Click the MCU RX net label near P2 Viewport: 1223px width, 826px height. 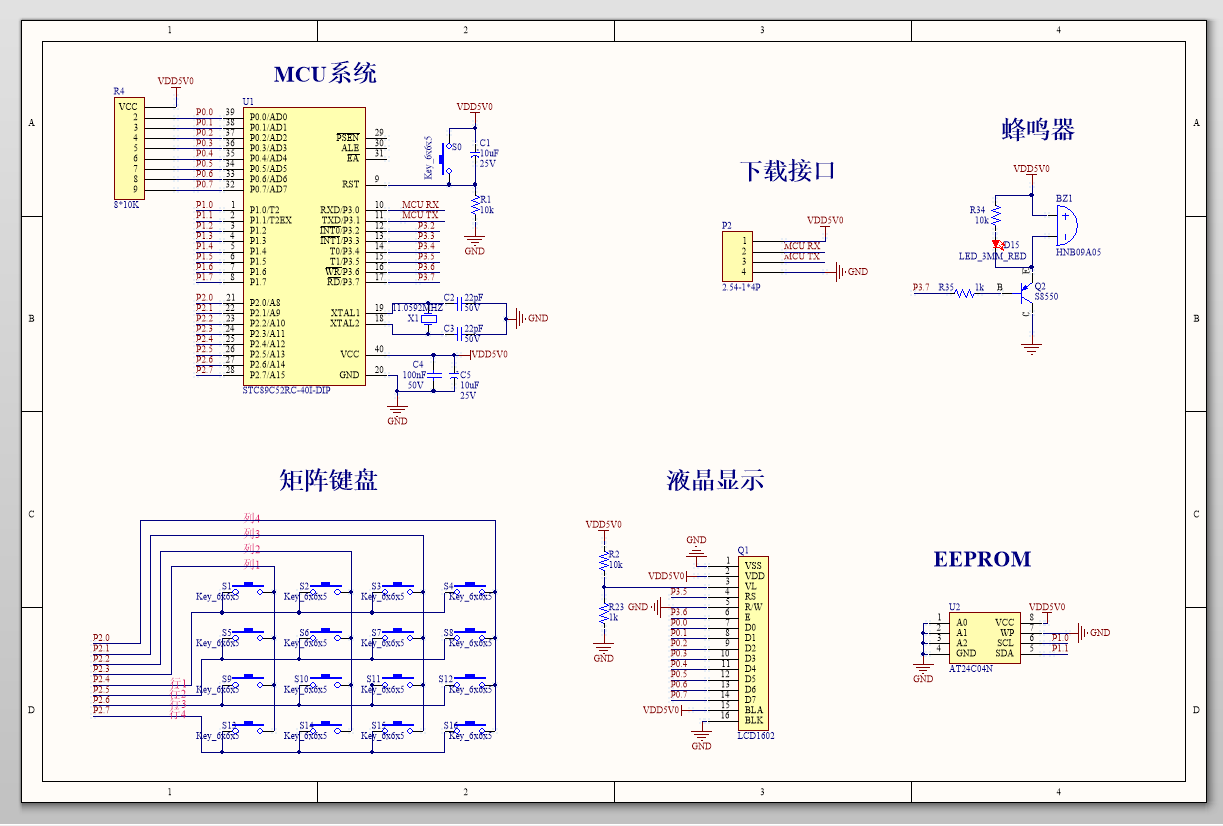pos(800,245)
